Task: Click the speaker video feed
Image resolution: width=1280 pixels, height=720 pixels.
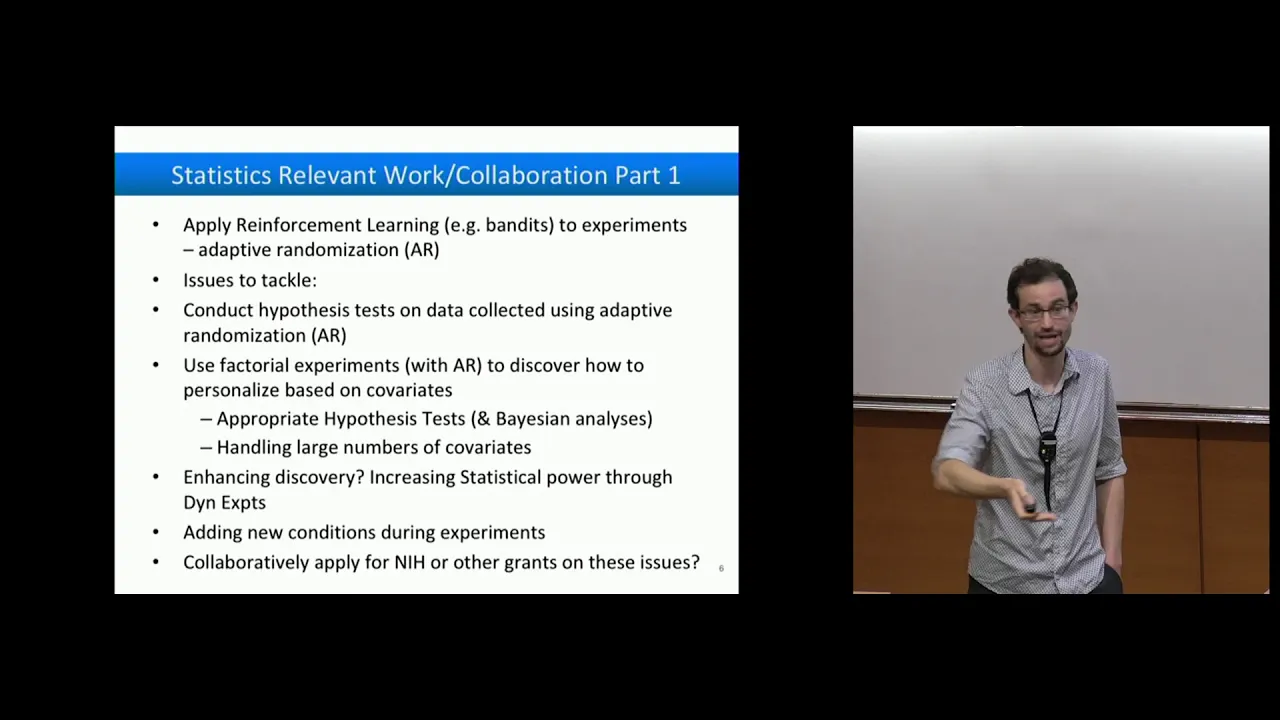Action: tap(1061, 360)
